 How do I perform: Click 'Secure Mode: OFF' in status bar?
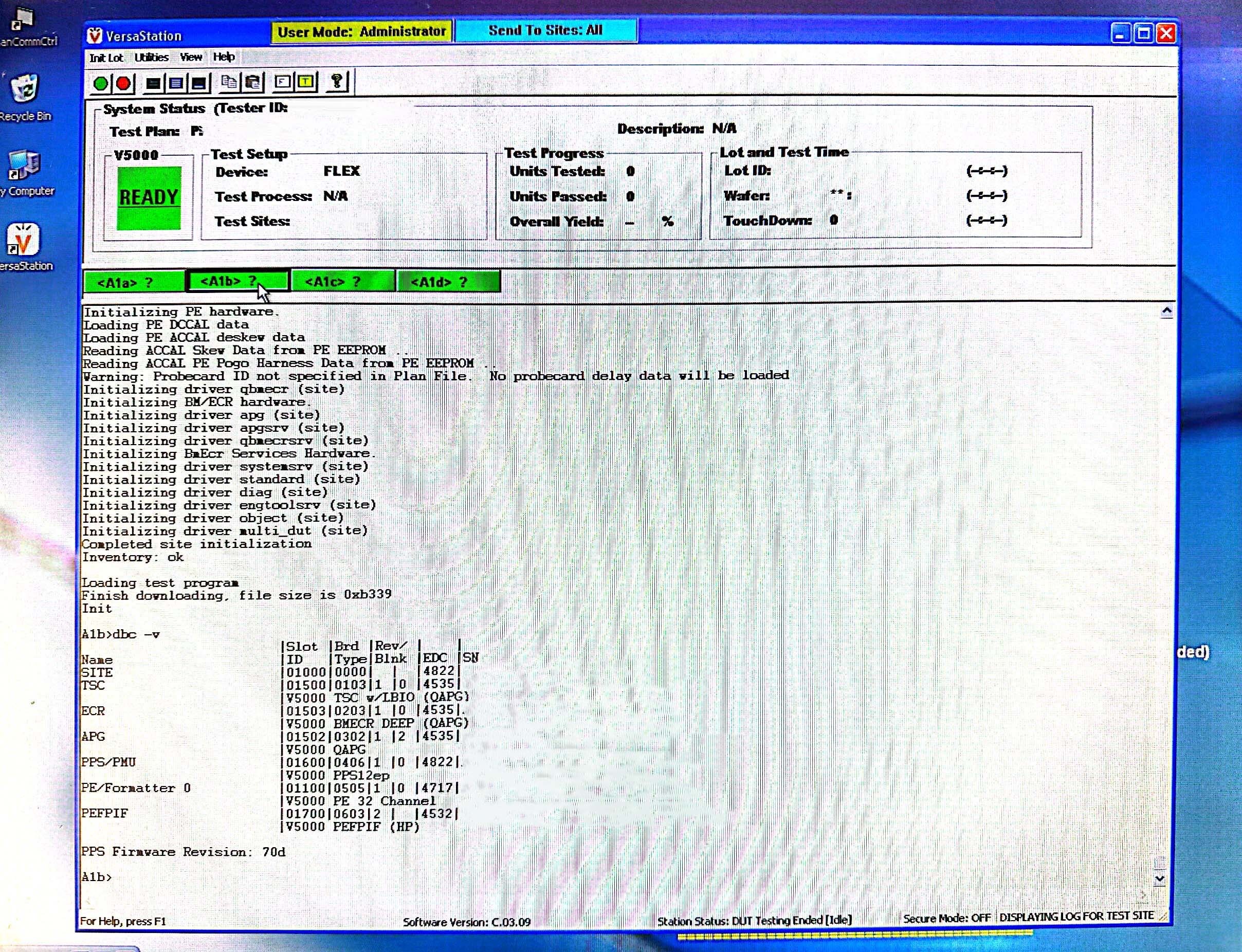[946, 918]
